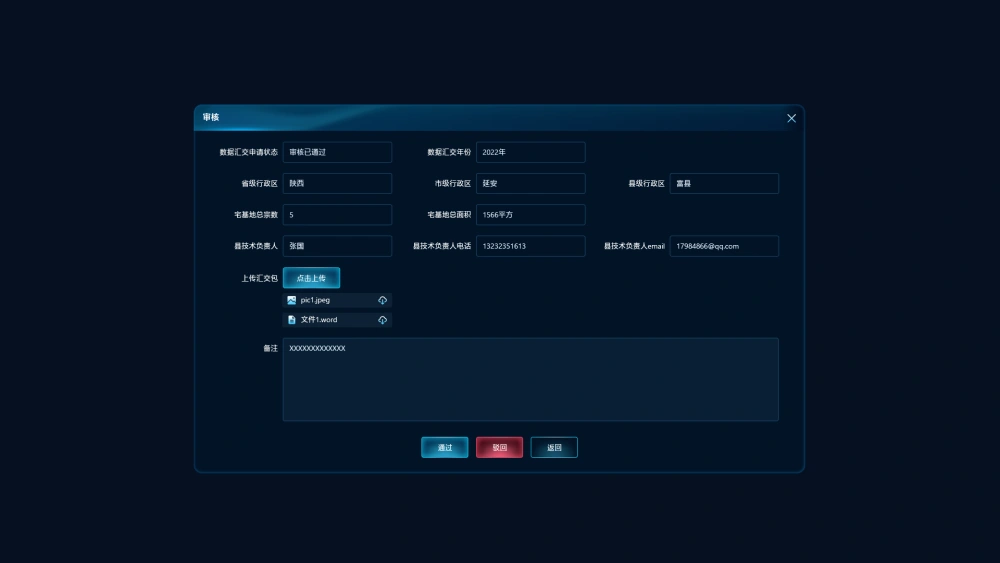This screenshot has width=1000, height=563.
Task: Click the 数据汇交申请状态 field
Action: 337,153
